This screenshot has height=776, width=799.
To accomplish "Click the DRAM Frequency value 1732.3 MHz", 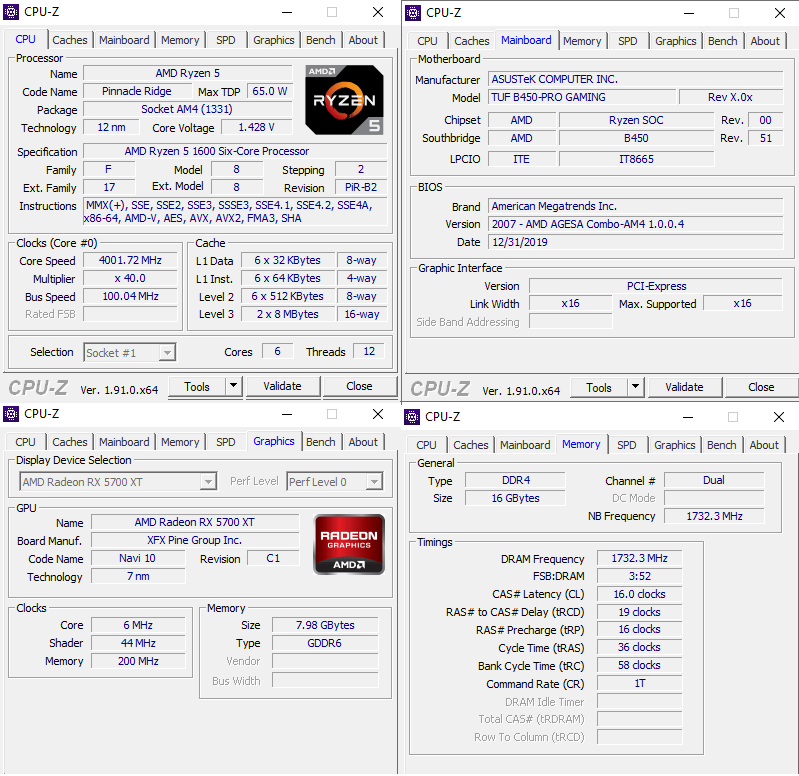I will pyautogui.click(x=640, y=558).
